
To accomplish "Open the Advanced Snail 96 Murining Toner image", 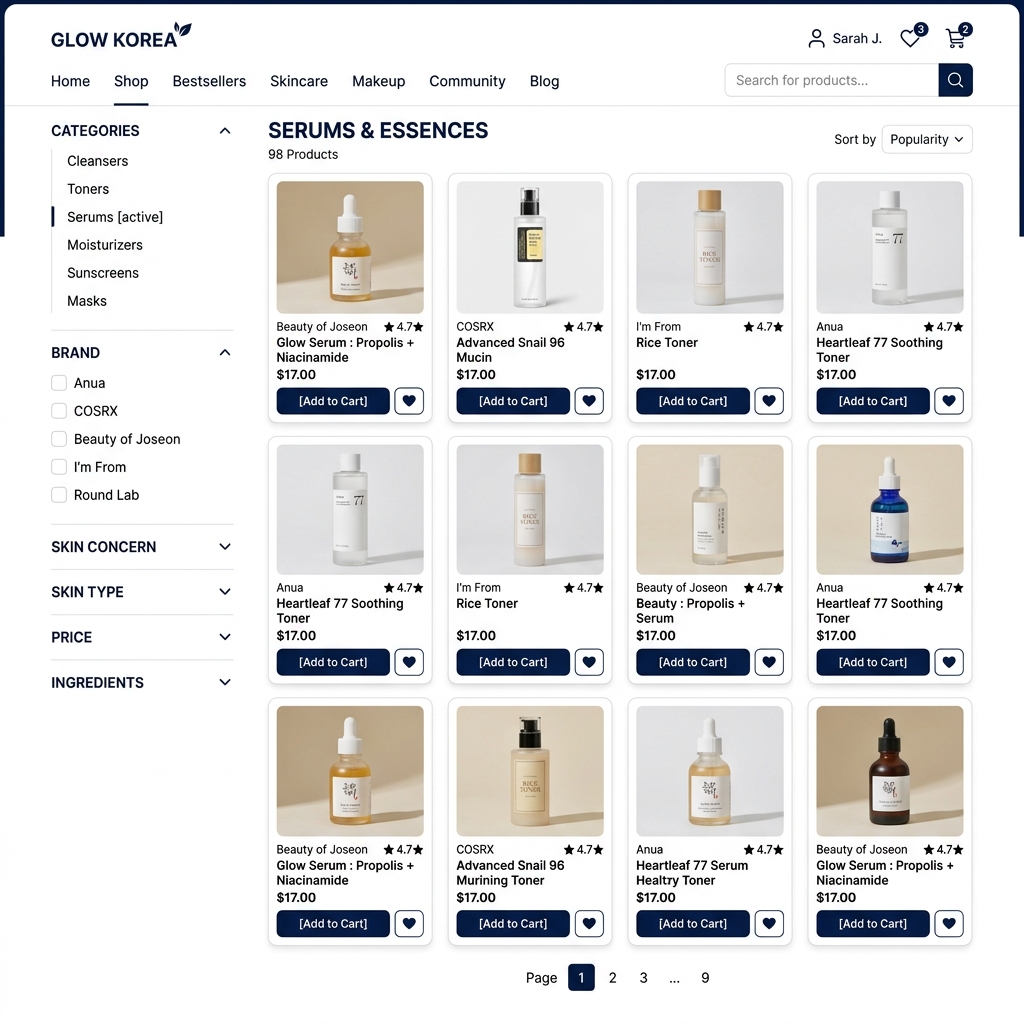I will click(530, 771).
